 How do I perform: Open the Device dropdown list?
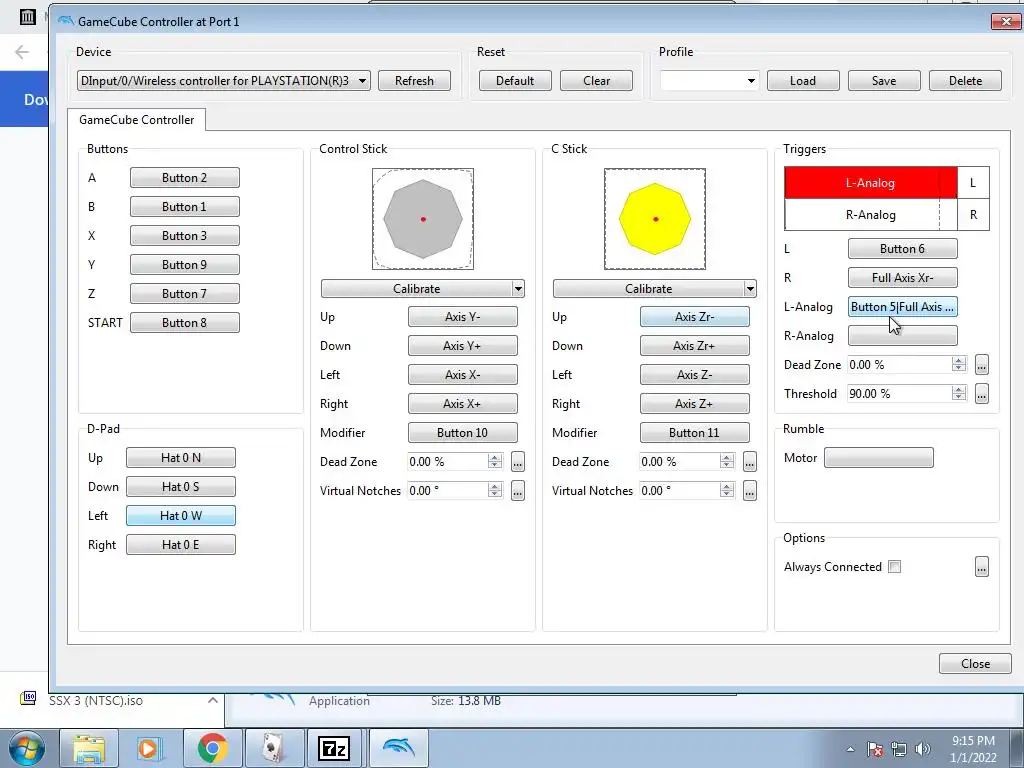point(223,80)
